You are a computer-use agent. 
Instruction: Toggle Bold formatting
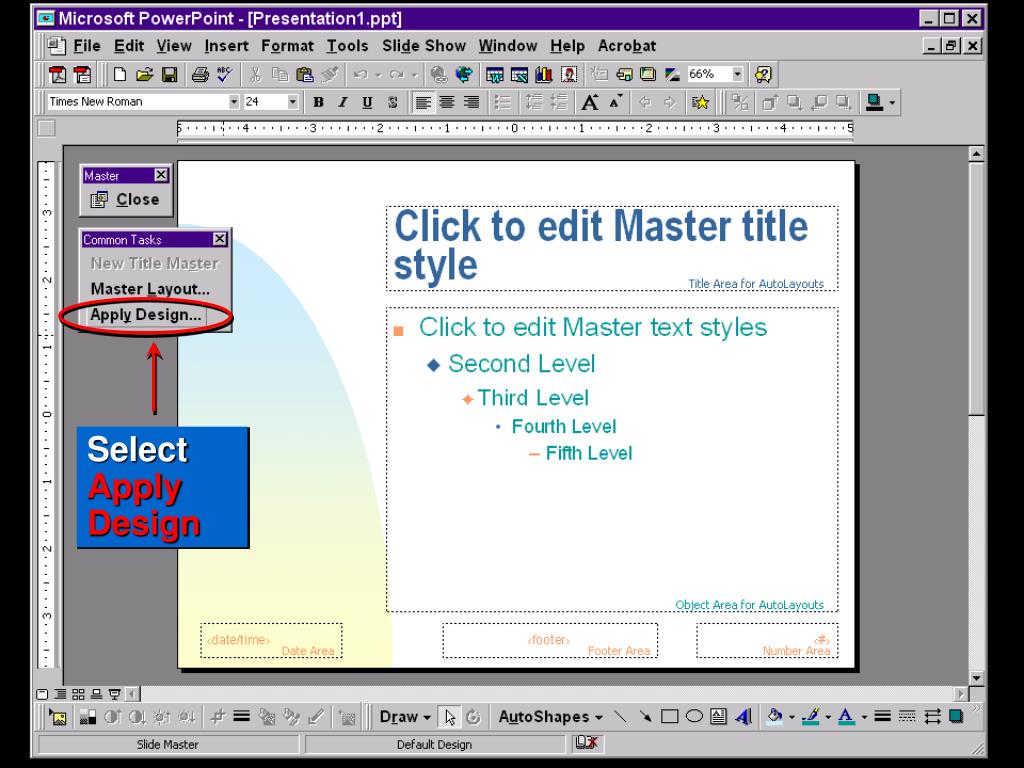[x=318, y=102]
